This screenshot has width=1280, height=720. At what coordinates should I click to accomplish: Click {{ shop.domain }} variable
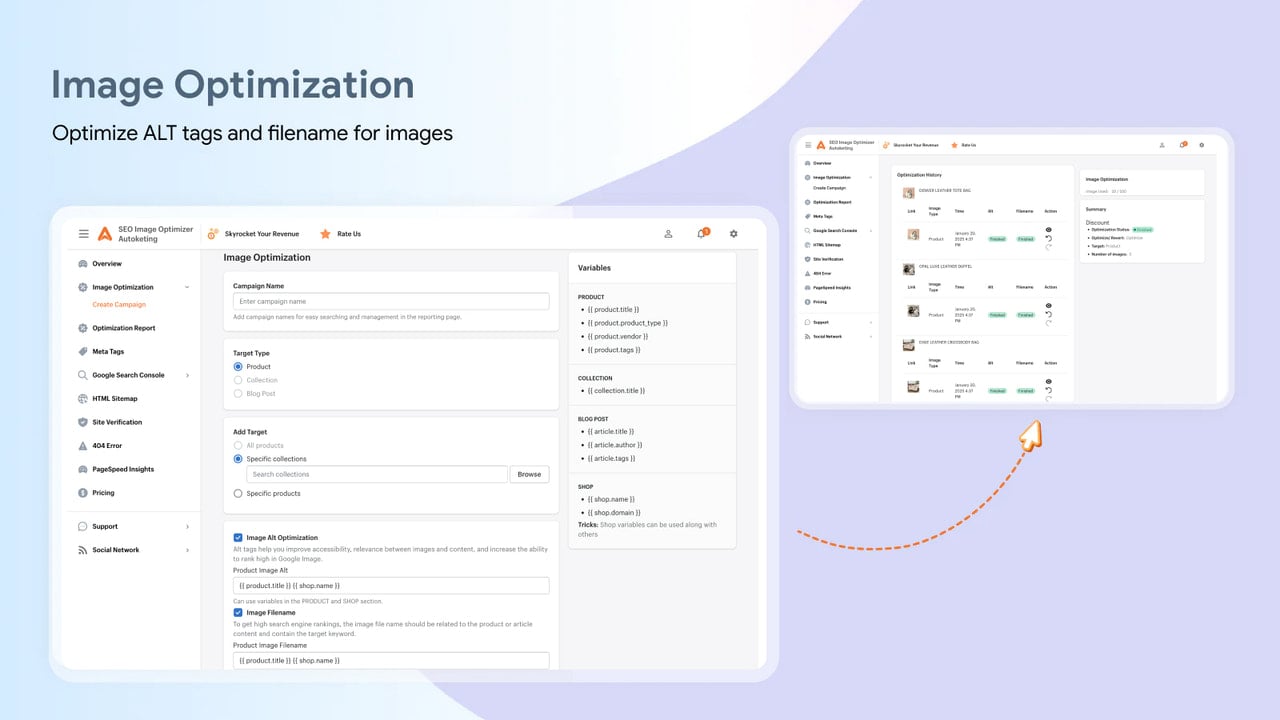click(614, 512)
